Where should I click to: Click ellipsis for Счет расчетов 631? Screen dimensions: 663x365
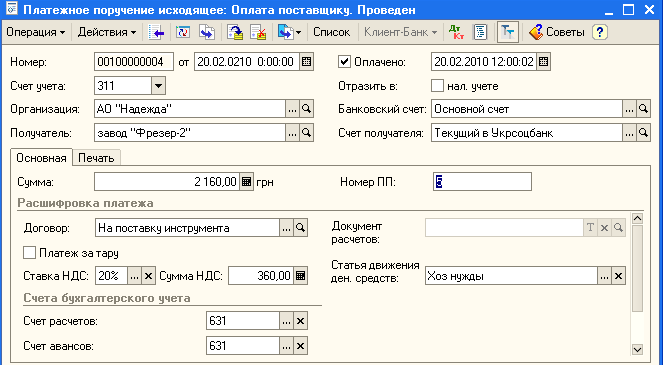[286, 321]
